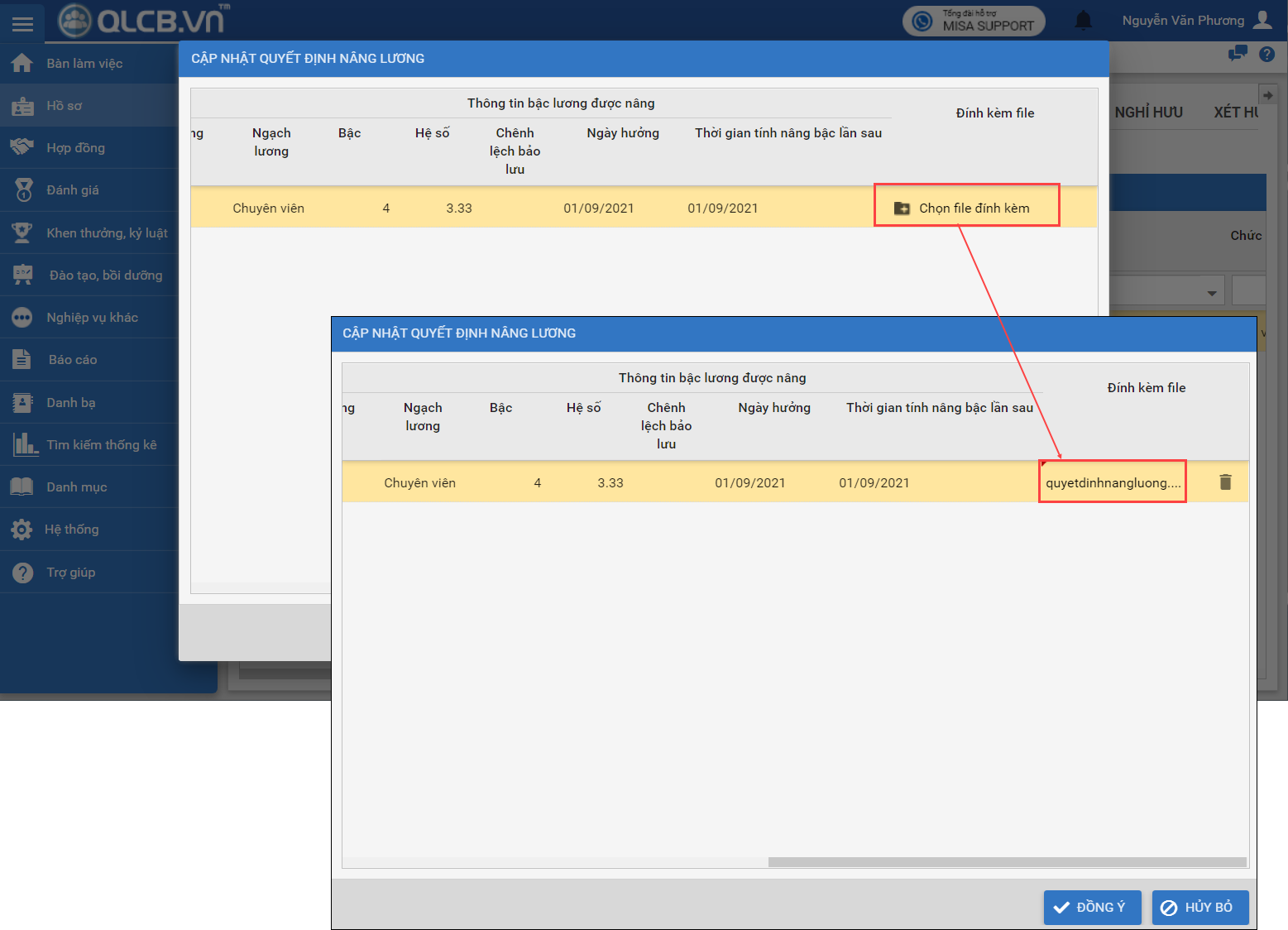The width and height of the screenshot is (1288, 930).
Task: Delete the attached file with trash icon
Action: click(x=1225, y=482)
